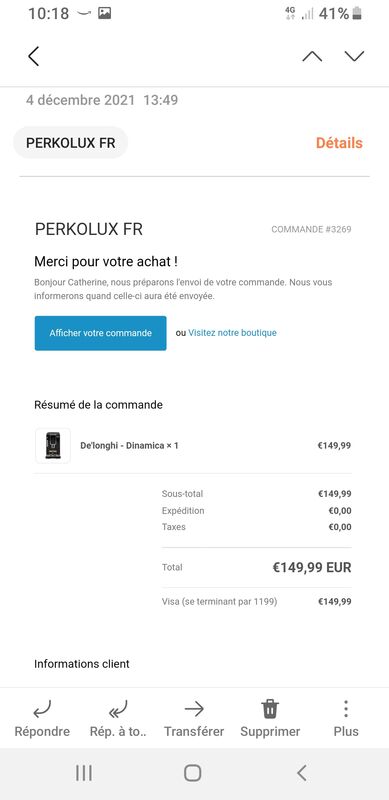Image resolution: width=389 pixels, height=800 pixels.
Task: Tap the Transférer forward arrow icon
Action: point(194,709)
